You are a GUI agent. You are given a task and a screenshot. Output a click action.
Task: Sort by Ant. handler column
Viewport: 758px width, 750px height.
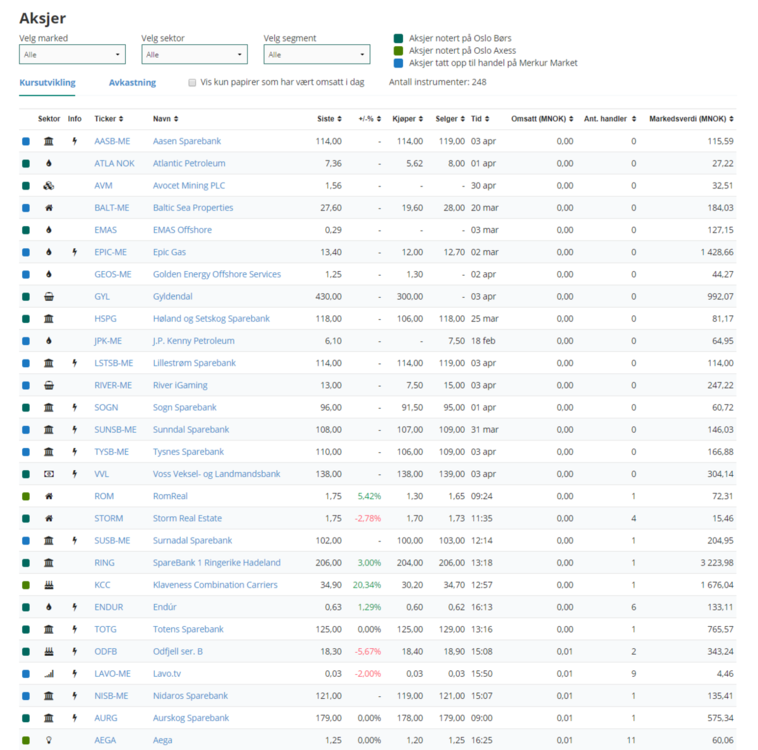coord(610,119)
